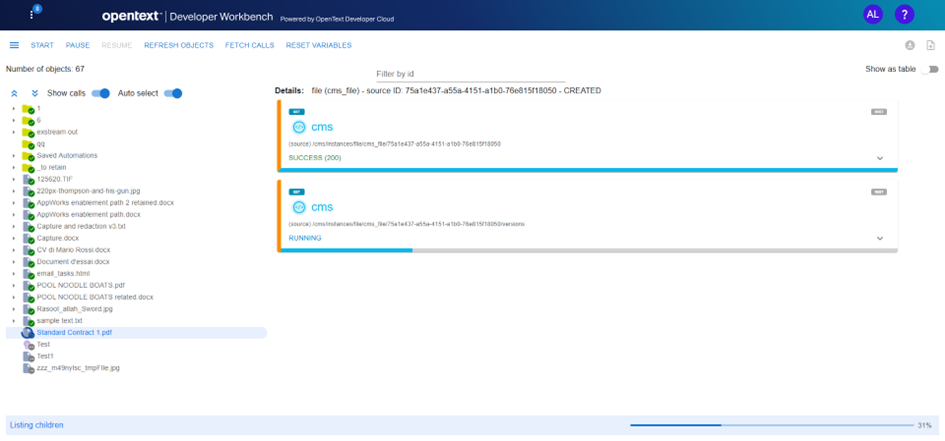Click the RUNNING call card progress bar
The image size is (945, 441).
589,250
